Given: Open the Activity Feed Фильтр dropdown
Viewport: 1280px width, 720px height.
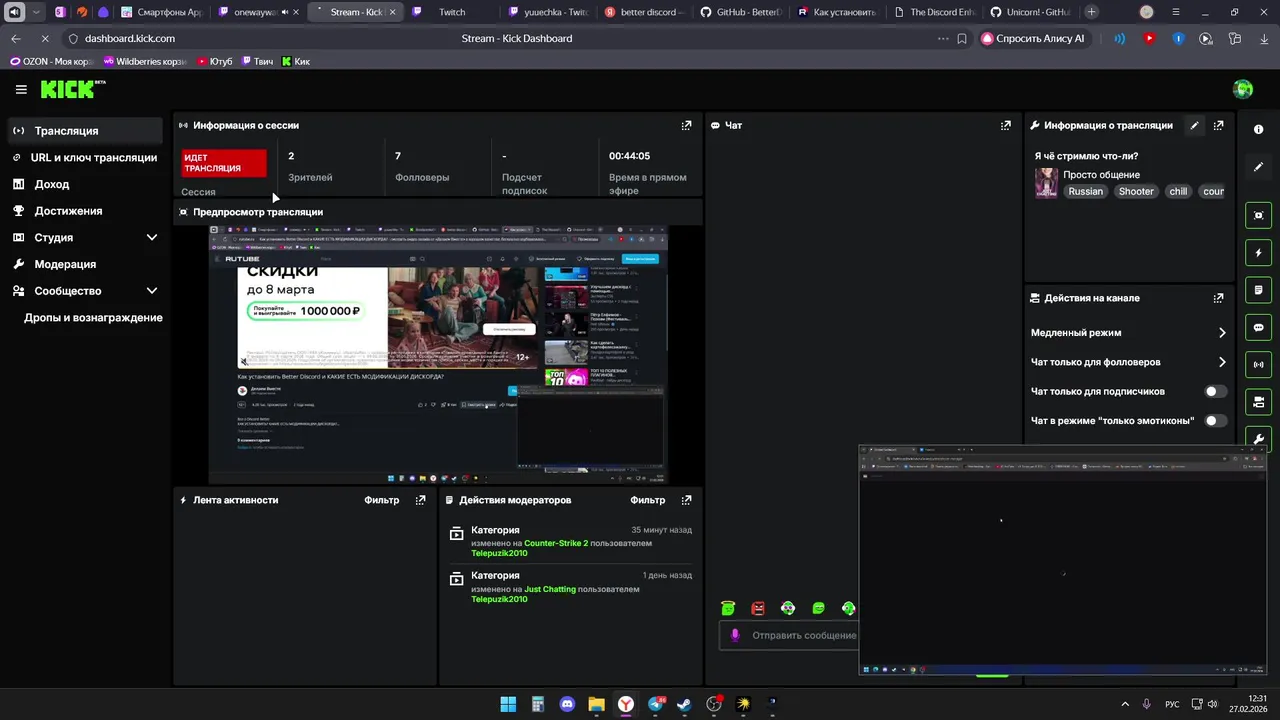Looking at the screenshot, I should pos(382,500).
